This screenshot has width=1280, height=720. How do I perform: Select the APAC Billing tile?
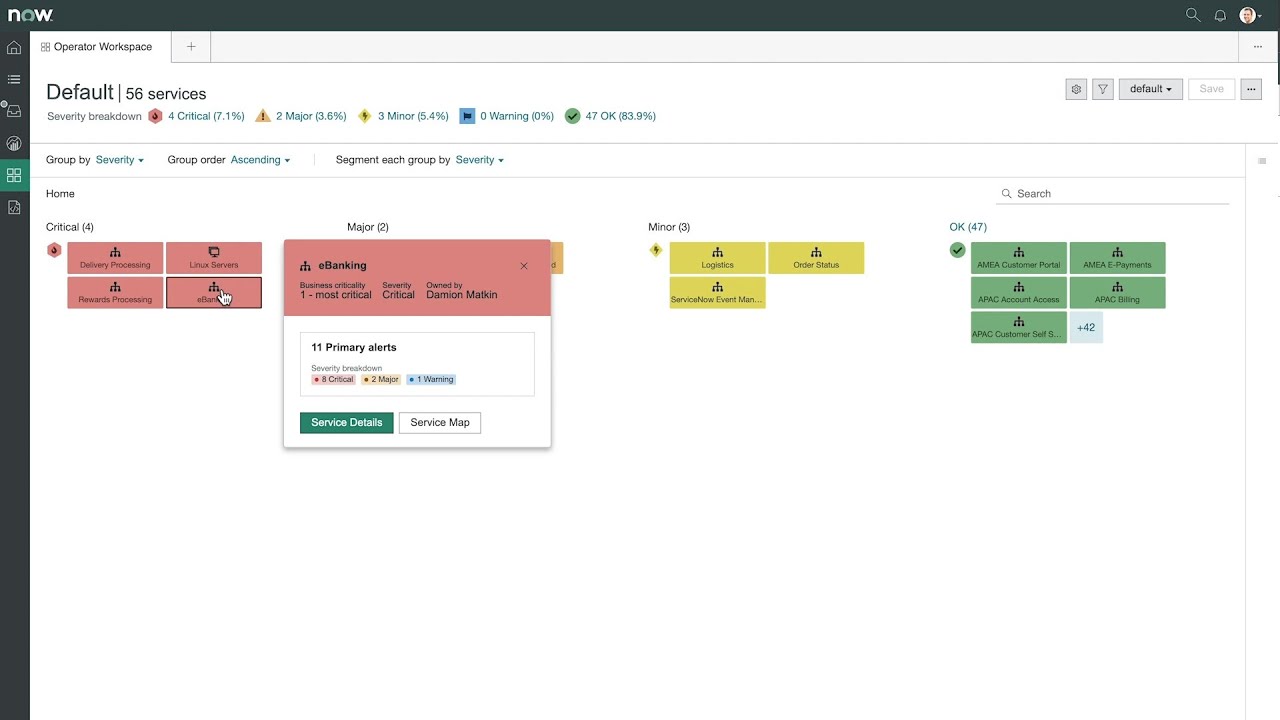(x=1118, y=292)
